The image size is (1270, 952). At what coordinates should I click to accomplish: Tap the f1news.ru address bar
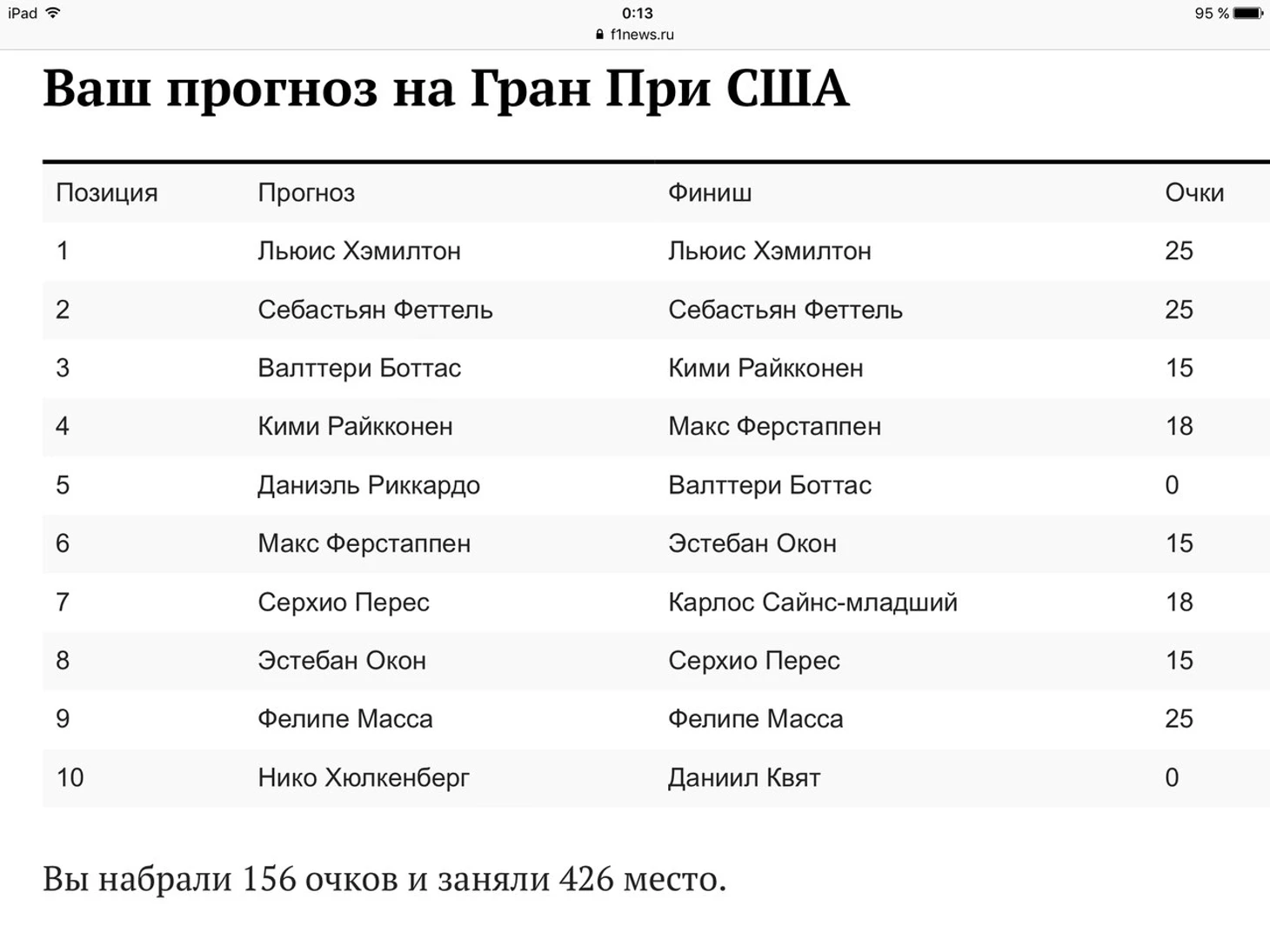point(635,35)
